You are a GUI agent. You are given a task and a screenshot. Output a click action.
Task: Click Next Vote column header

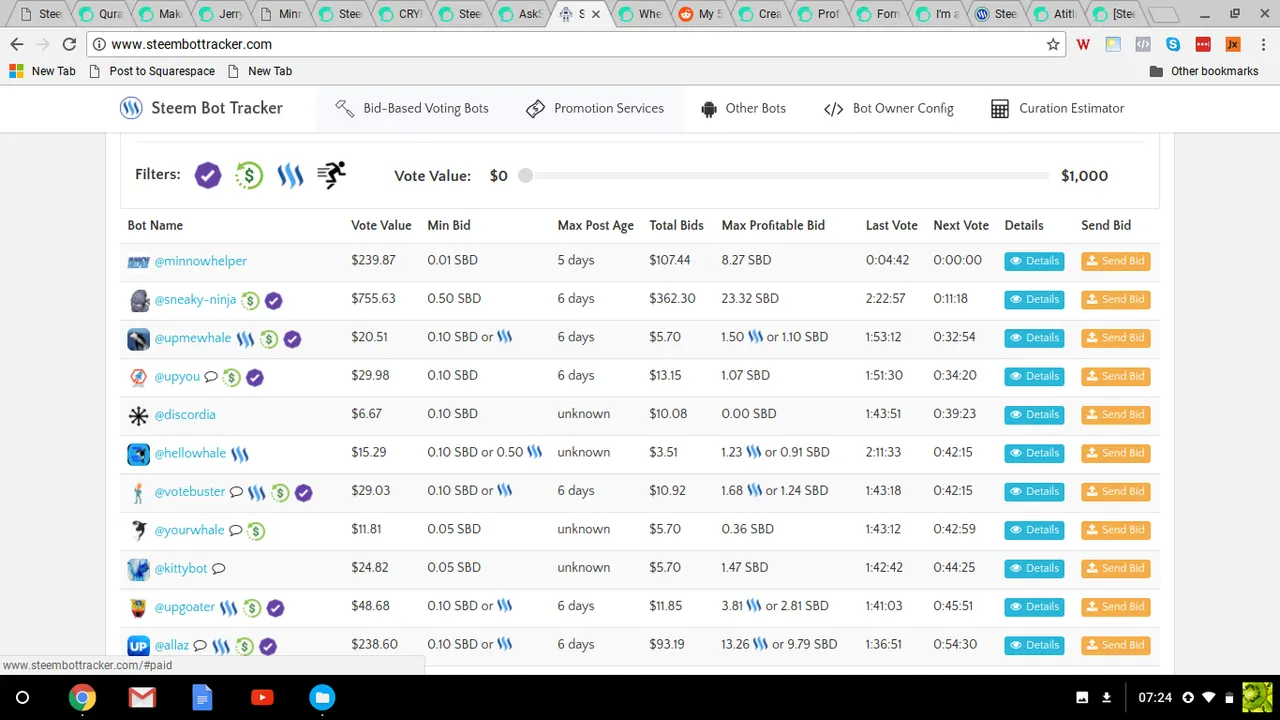point(961,225)
